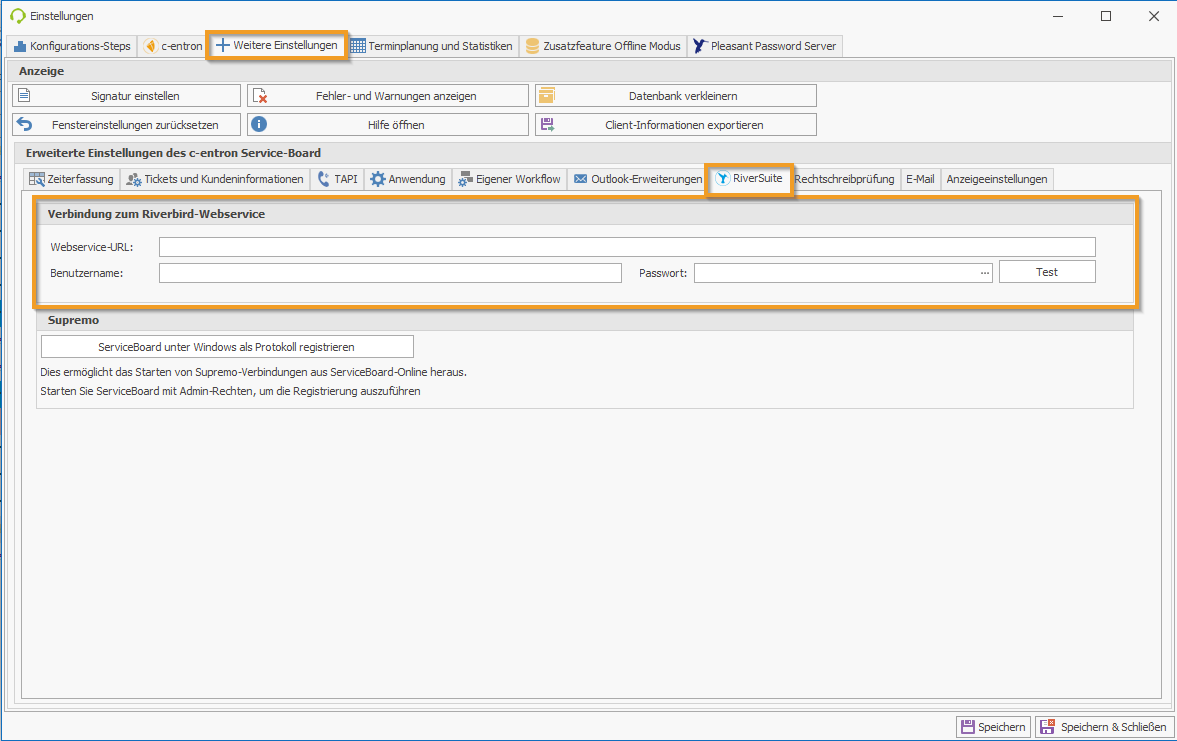Select Zusatzfeature Offline Modus tab
1177x741 pixels.
603,46
